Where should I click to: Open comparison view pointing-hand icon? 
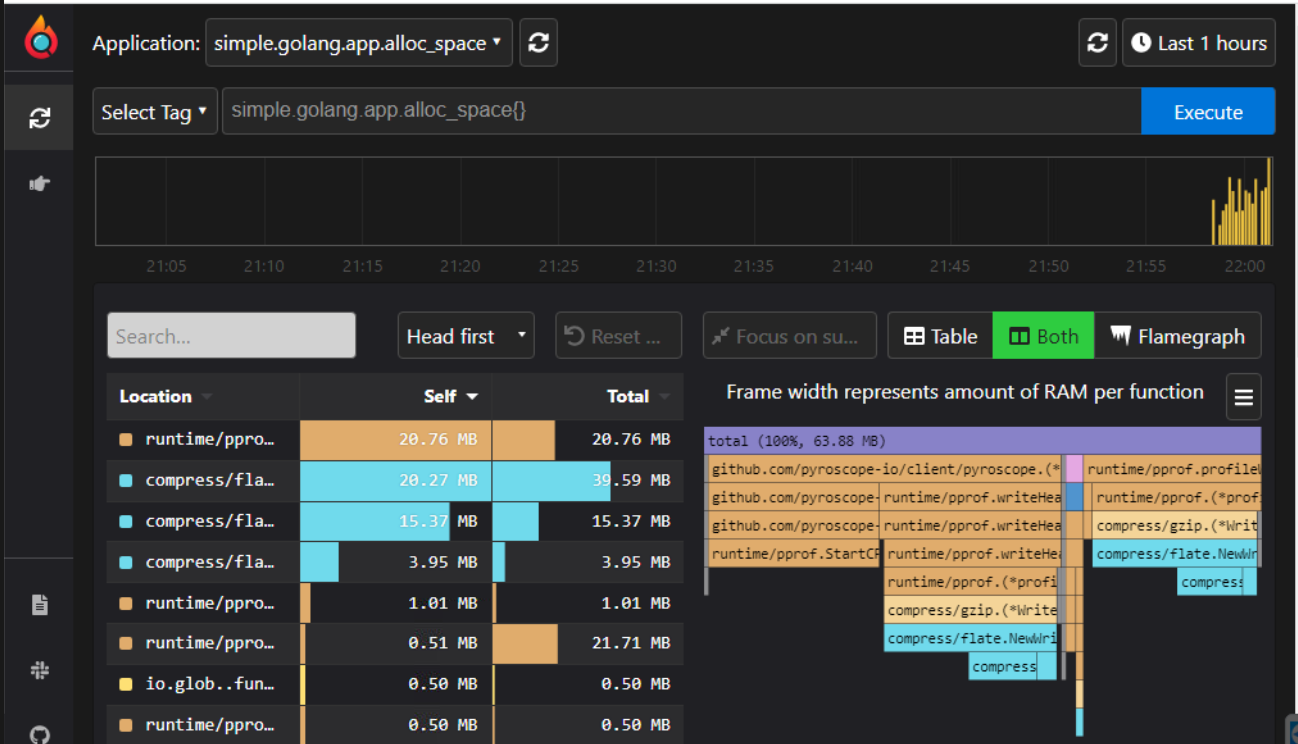[39, 183]
